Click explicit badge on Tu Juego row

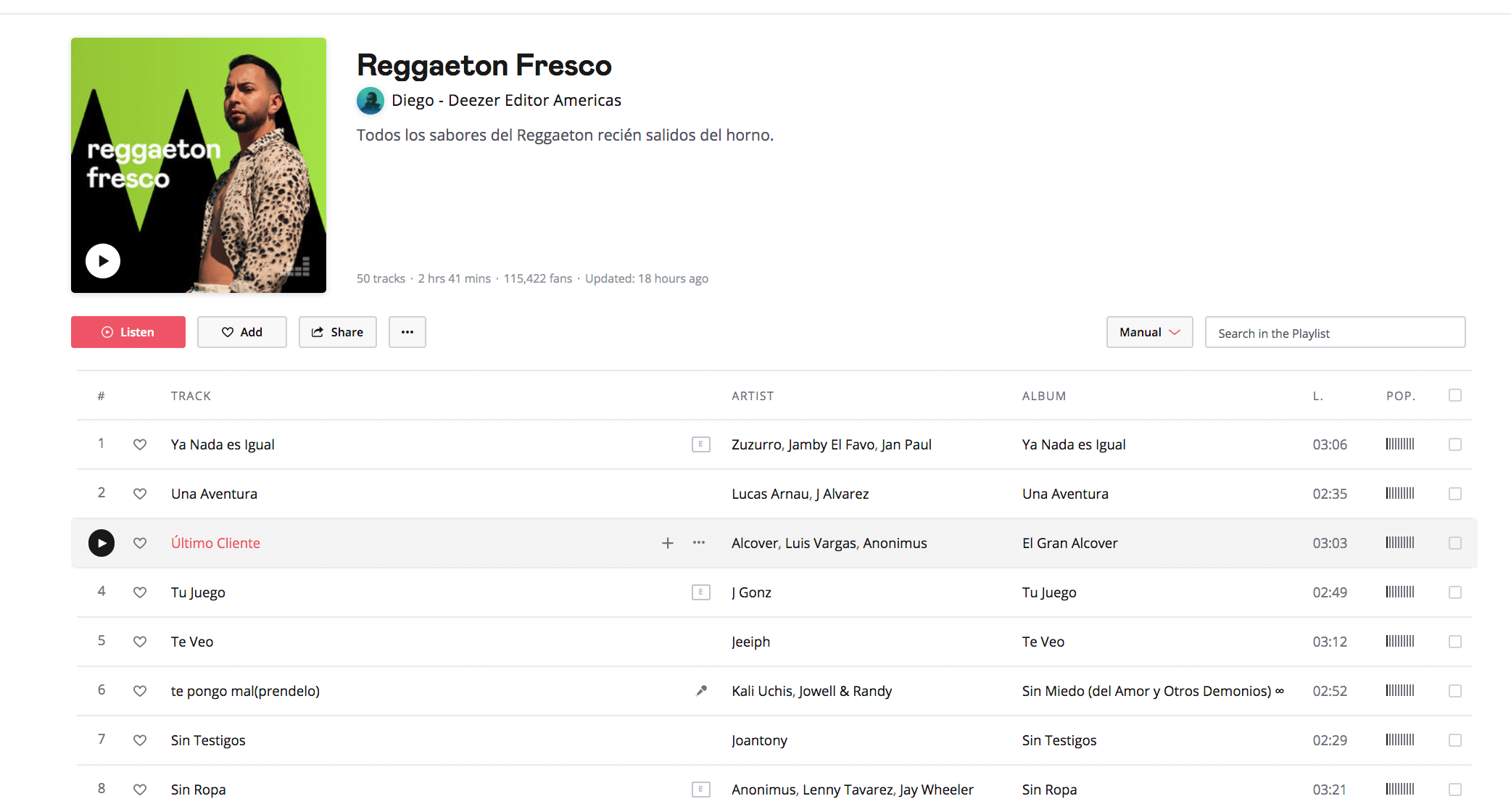point(700,592)
